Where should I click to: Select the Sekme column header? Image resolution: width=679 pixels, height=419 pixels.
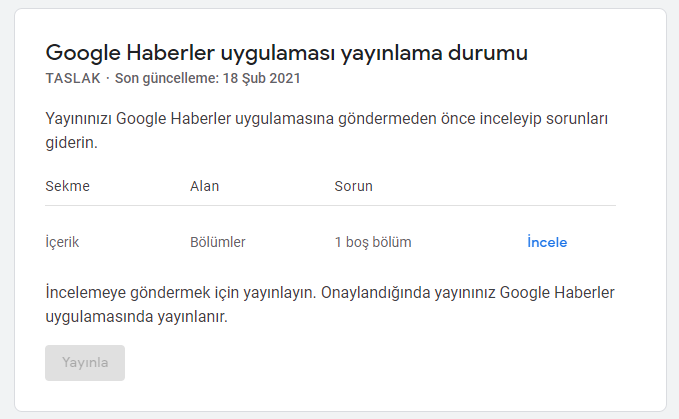point(68,186)
